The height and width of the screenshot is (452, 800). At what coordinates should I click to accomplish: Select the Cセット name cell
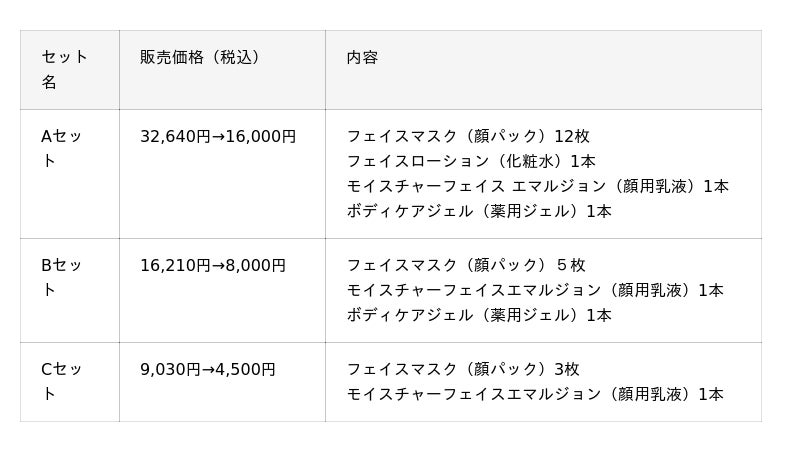[x=64, y=381]
